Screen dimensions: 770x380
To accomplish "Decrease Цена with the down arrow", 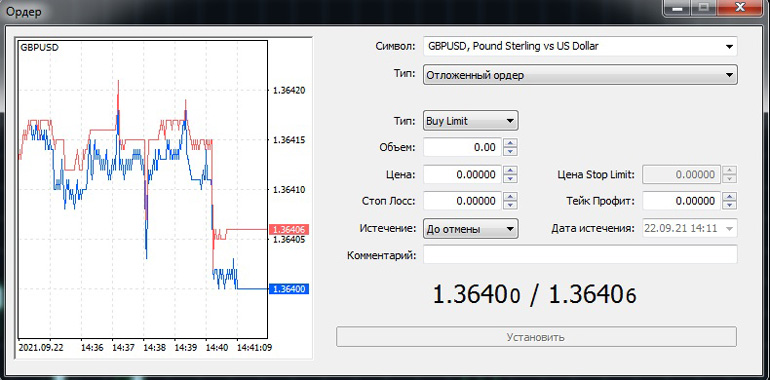I will 511,178.
